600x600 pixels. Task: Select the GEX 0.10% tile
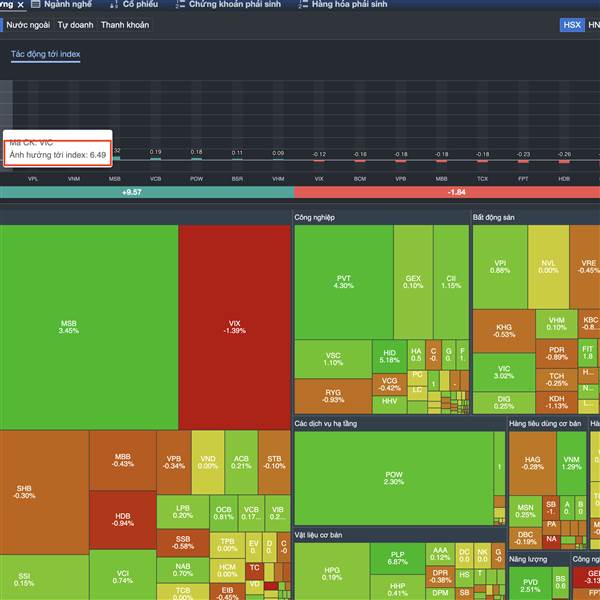tap(413, 282)
